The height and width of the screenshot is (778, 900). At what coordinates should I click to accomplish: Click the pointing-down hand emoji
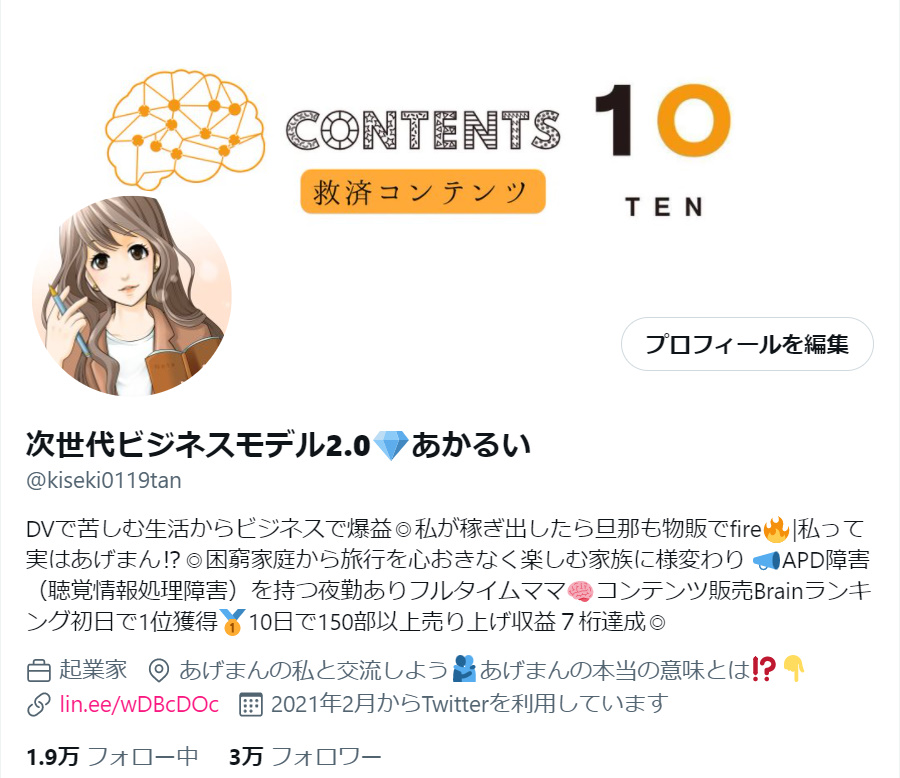coord(794,668)
